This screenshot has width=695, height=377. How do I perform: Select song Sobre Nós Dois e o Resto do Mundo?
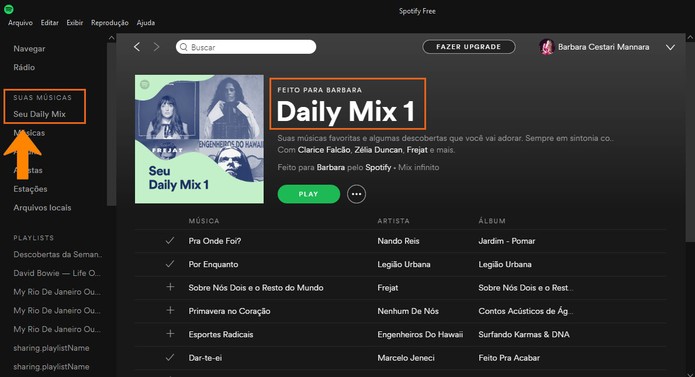tap(256, 288)
